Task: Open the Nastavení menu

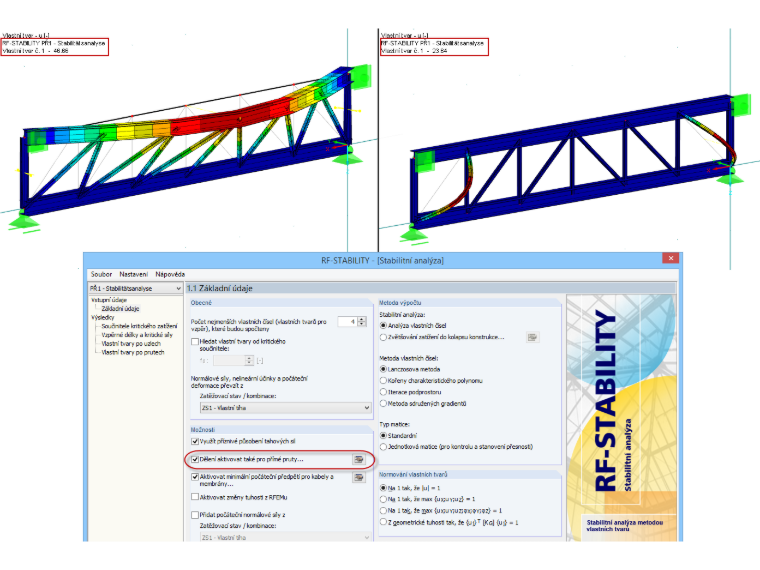Action: (x=133, y=274)
